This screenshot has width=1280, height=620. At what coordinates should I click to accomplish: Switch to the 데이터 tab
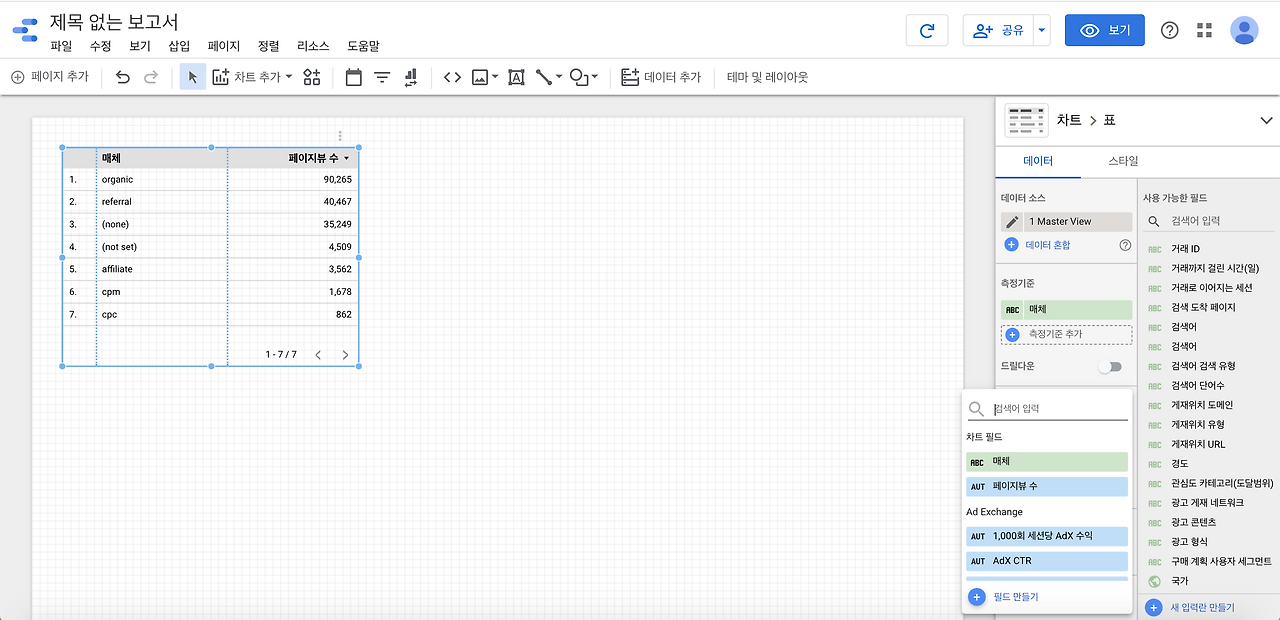[1038, 161]
